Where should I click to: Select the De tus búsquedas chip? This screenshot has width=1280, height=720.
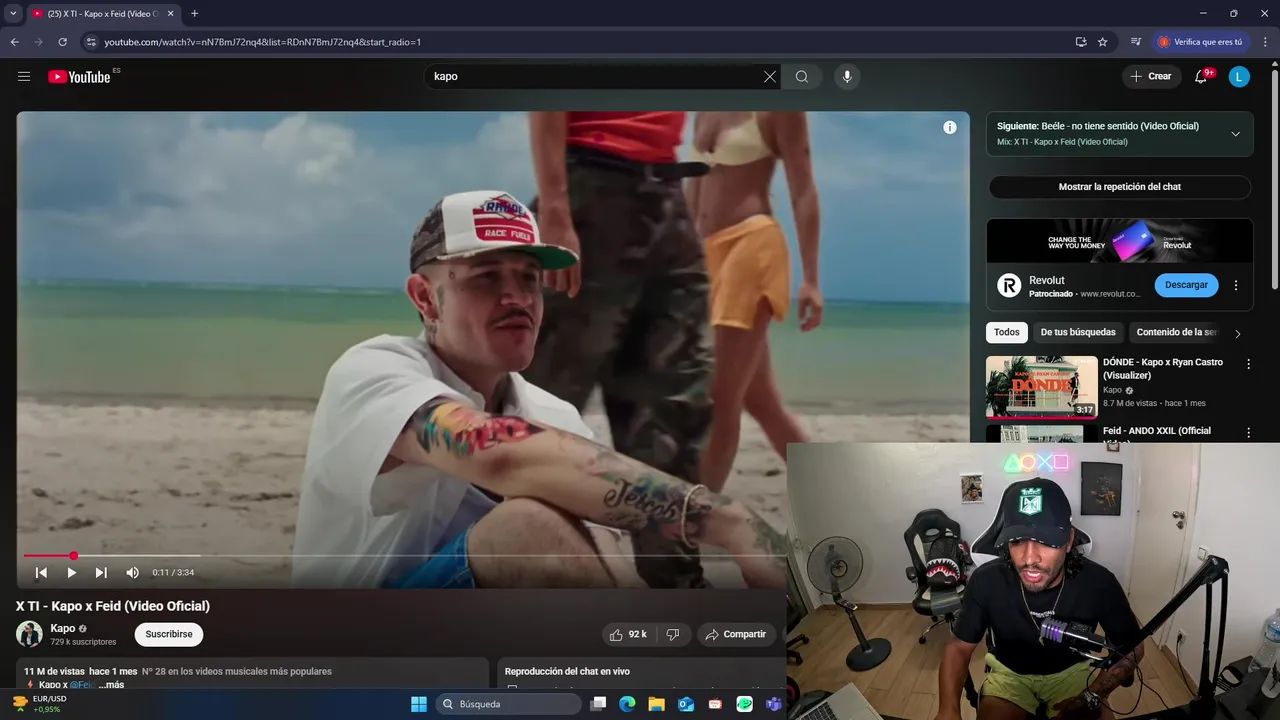coord(1078,332)
